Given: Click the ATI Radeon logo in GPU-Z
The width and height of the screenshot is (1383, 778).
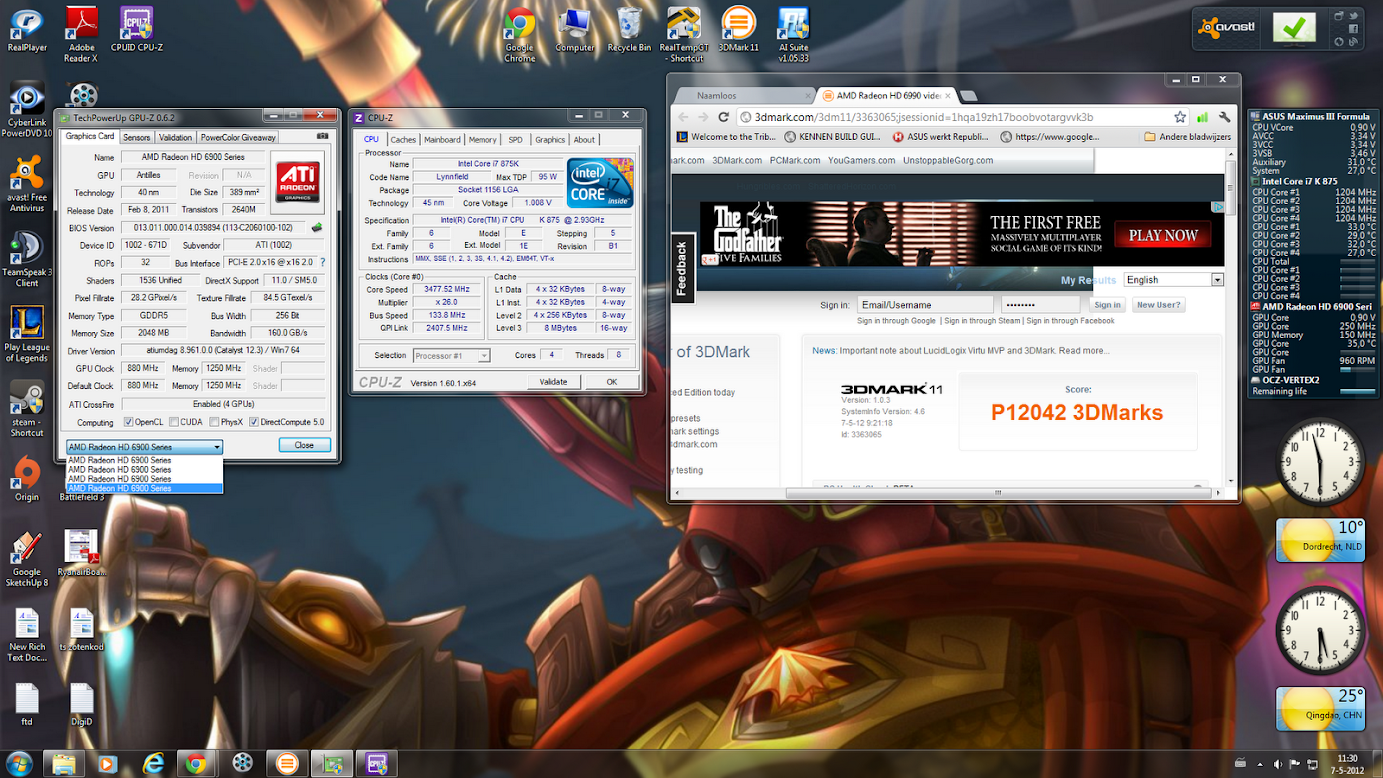Looking at the screenshot, I should pyautogui.click(x=297, y=182).
